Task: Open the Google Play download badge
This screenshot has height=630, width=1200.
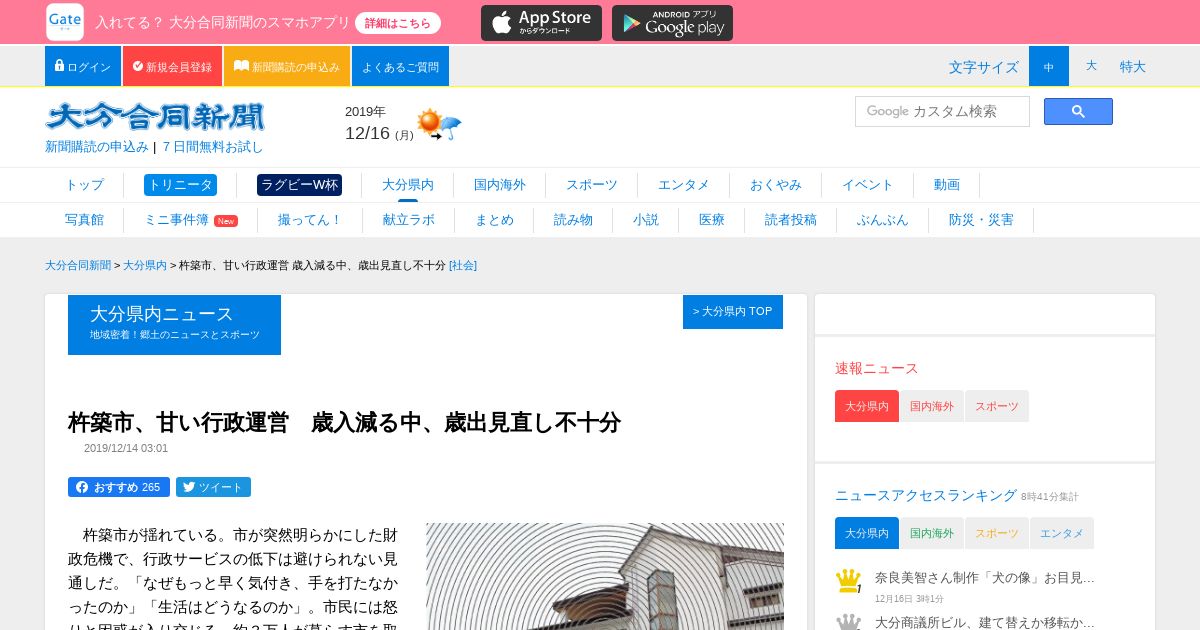Action: coord(672,23)
